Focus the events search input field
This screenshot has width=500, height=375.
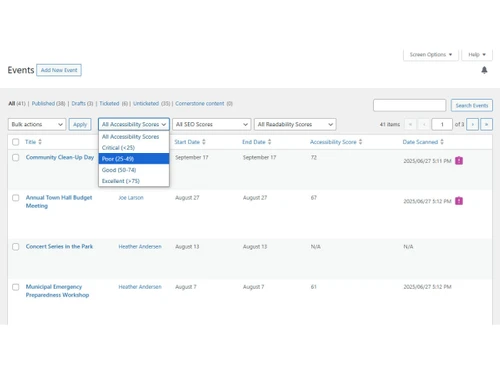click(410, 105)
